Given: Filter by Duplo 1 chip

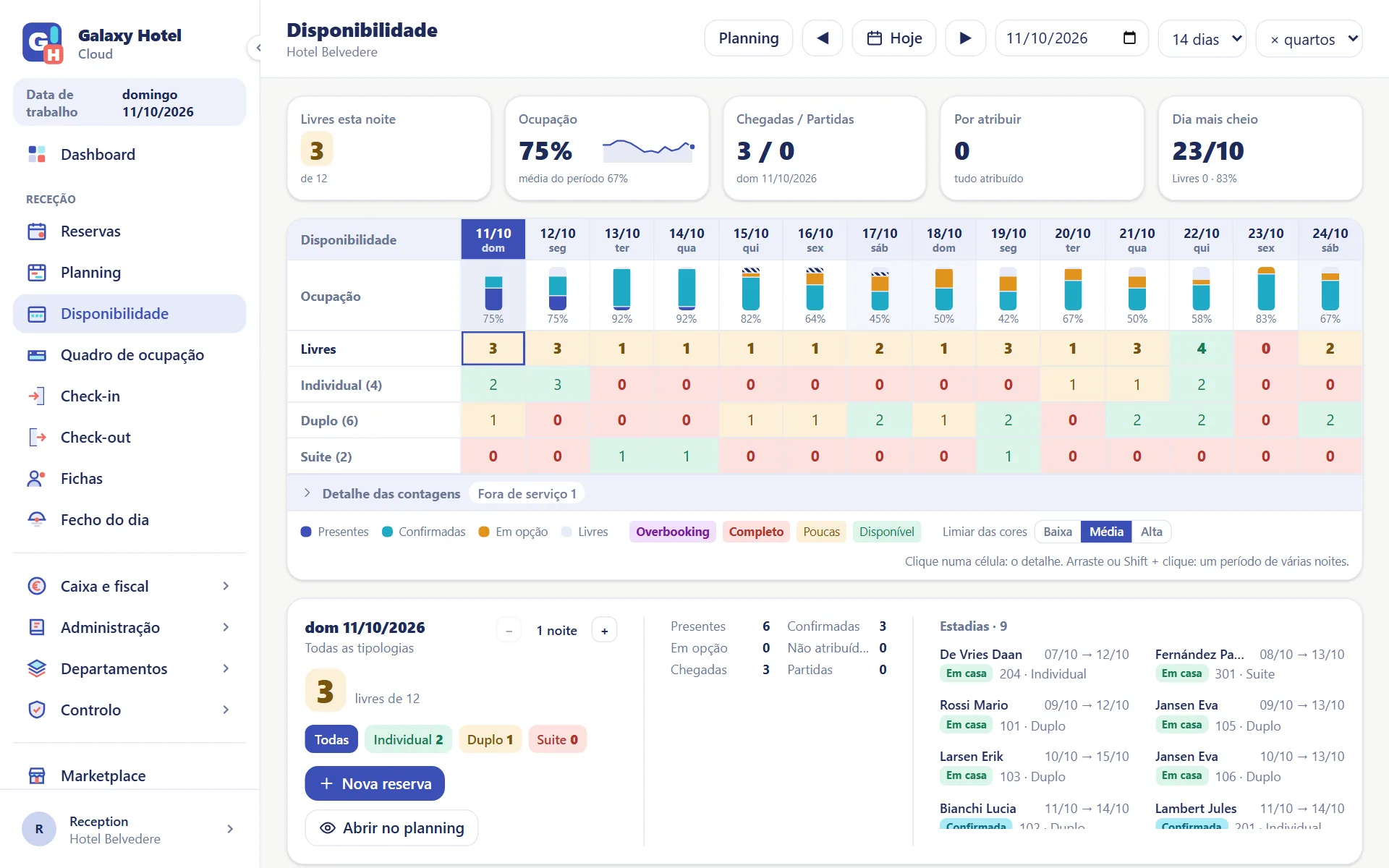Looking at the screenshot, I should pos(490,739).
